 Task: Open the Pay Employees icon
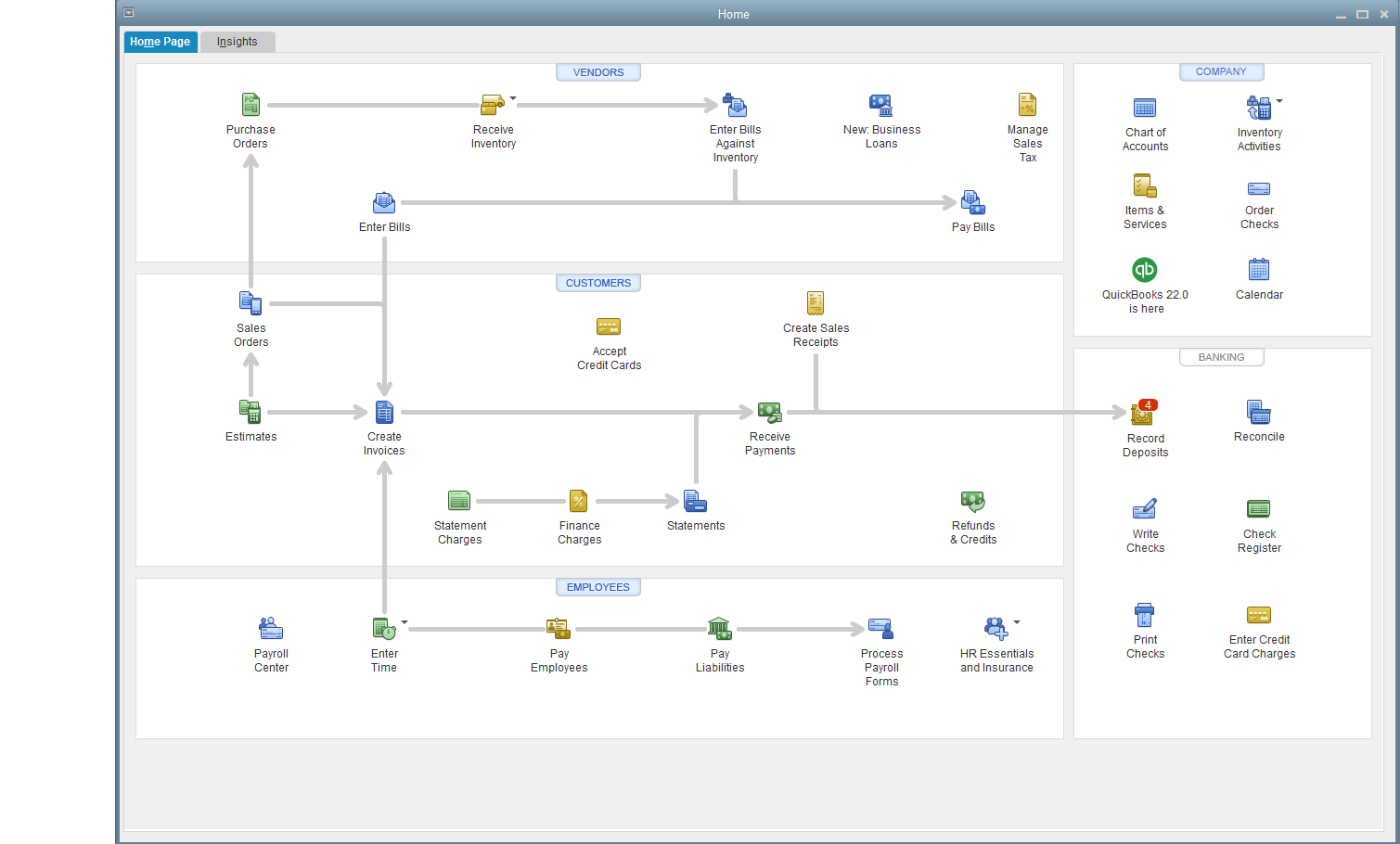(559, 628)
